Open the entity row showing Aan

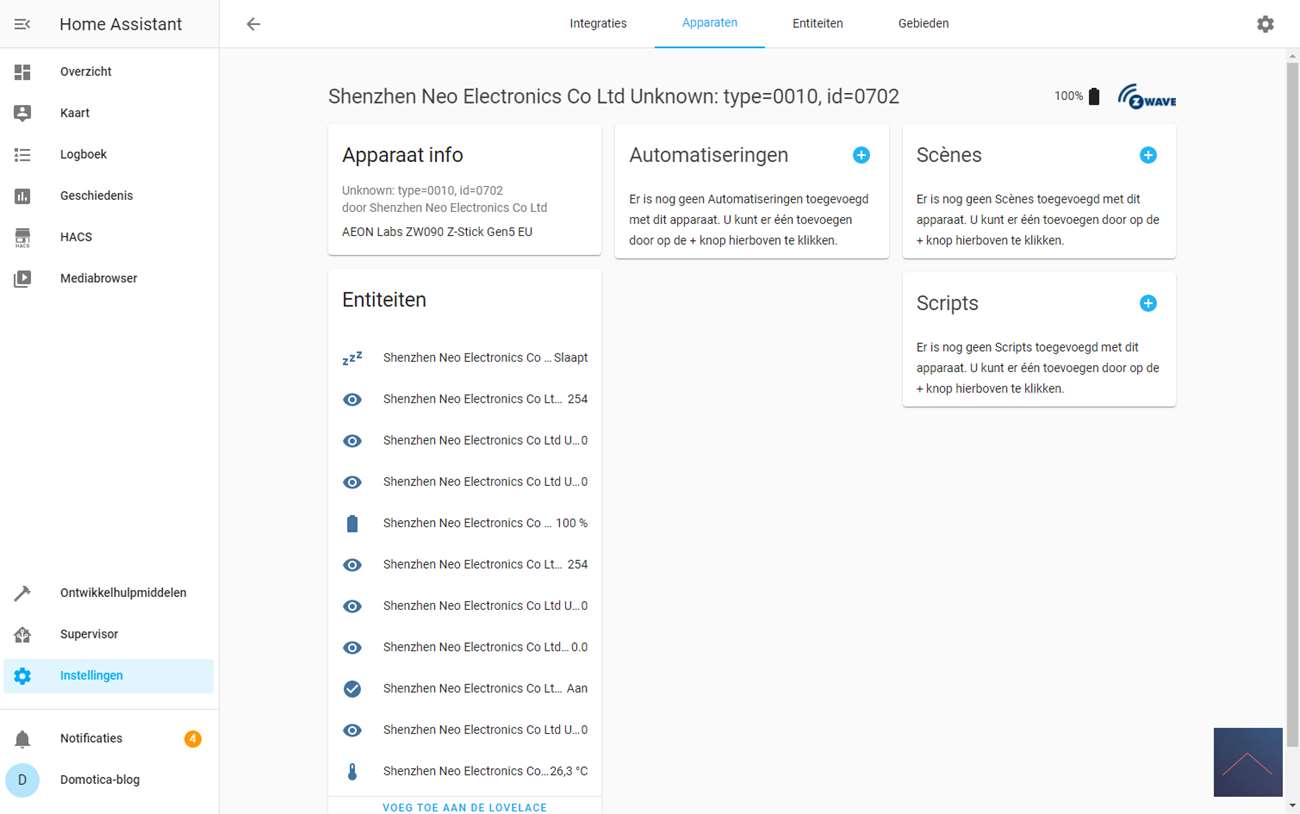pos(465,688)
